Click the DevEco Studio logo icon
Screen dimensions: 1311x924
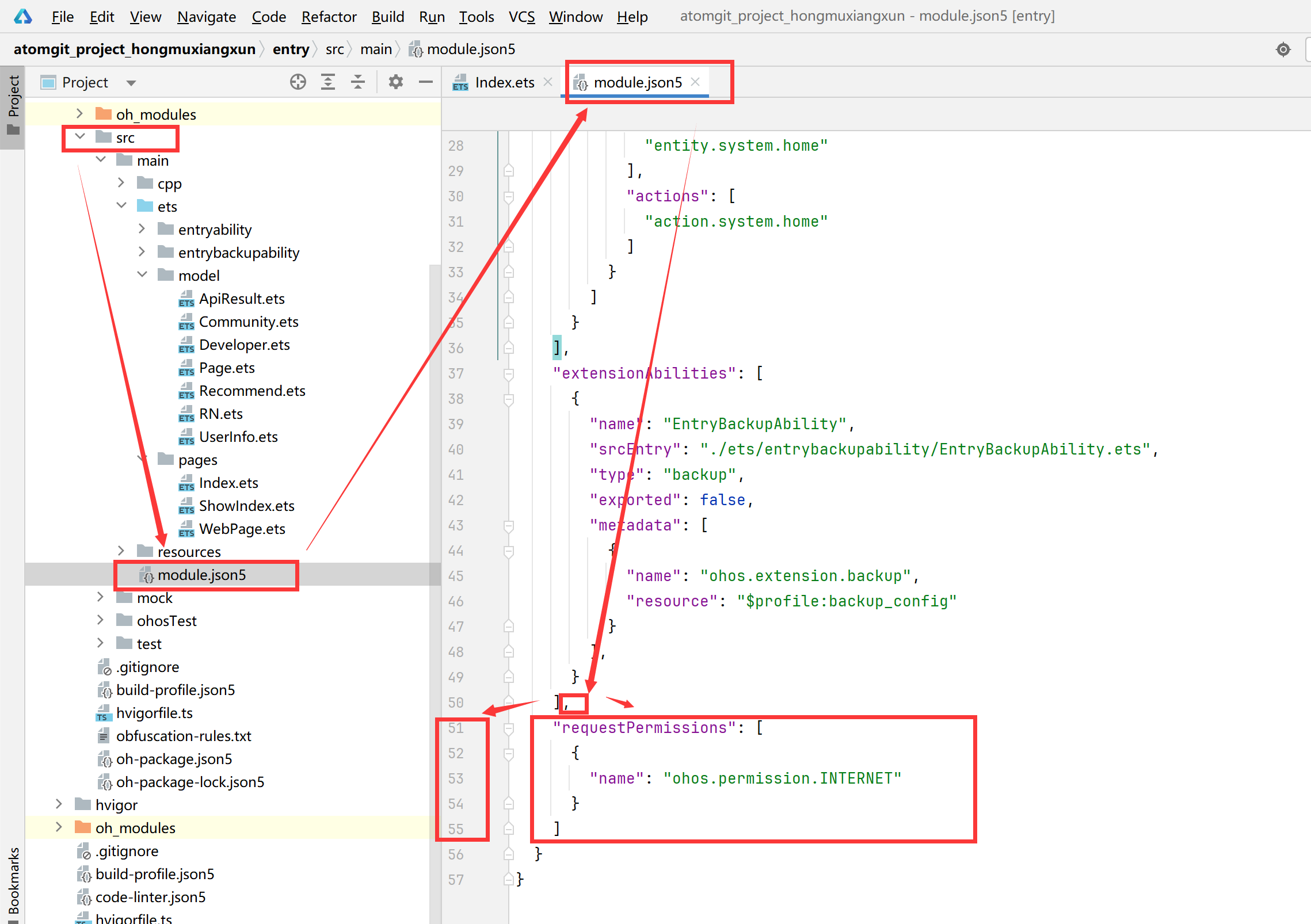pyautogui.click(x=23, y=17)
